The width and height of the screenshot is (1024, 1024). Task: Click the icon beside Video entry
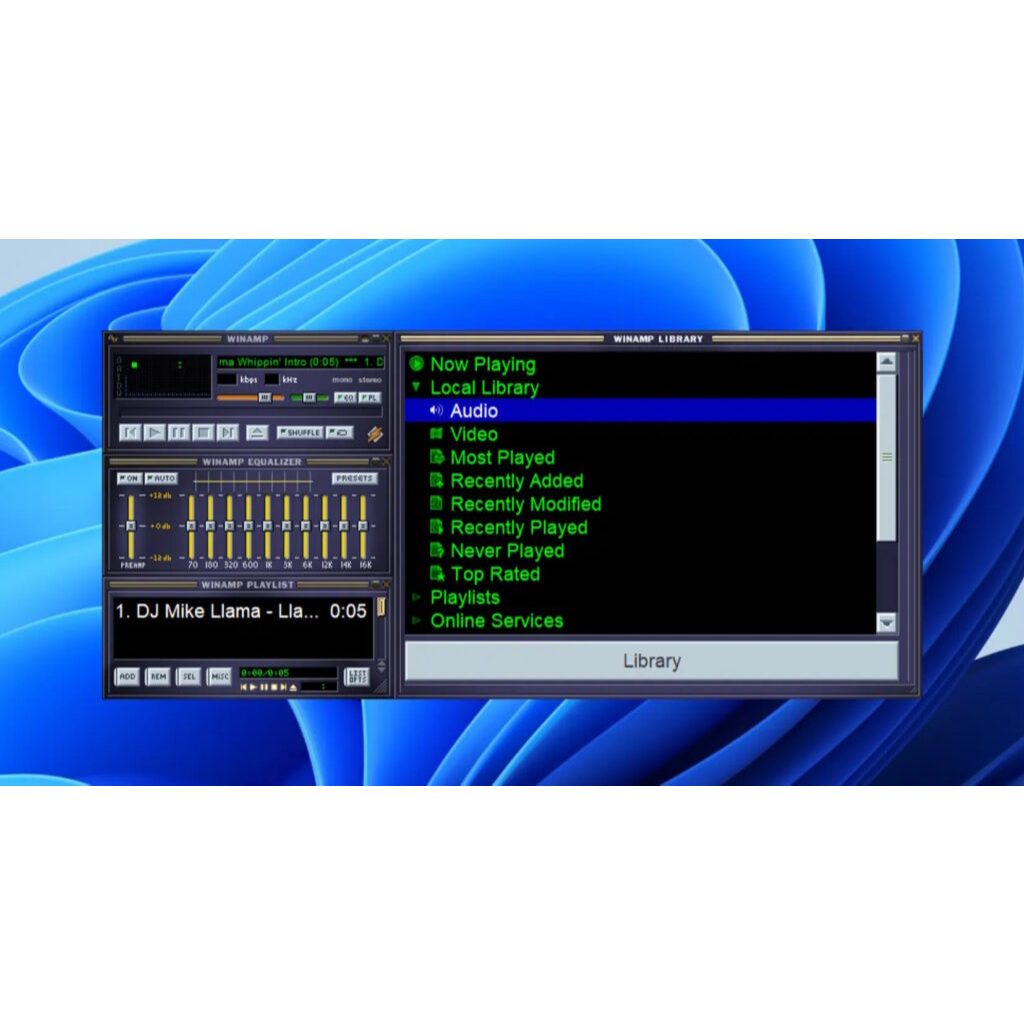(436, 434)
